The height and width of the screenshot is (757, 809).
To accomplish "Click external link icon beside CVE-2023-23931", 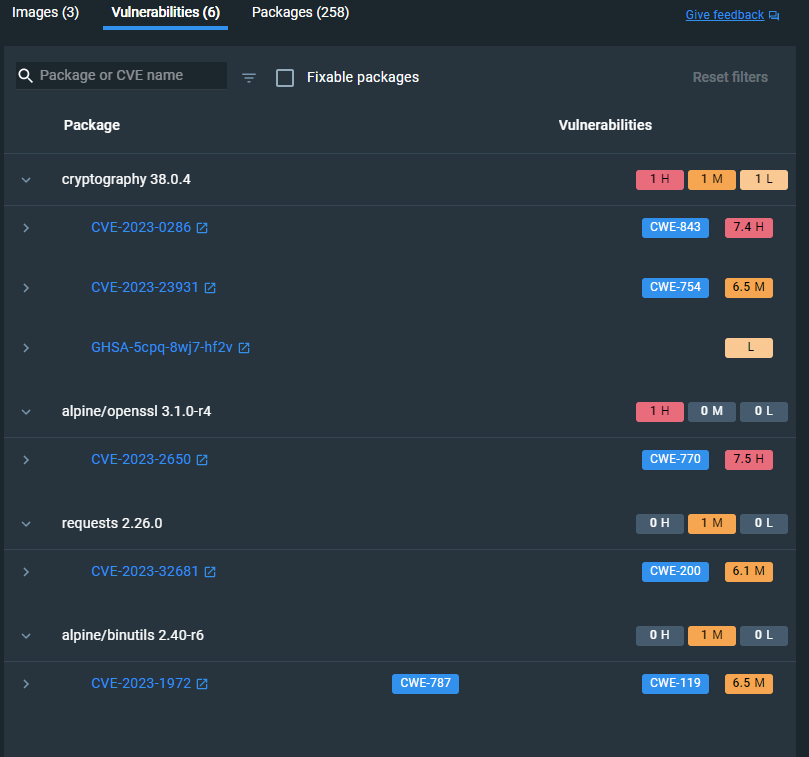I will pyautogui.click(x=210, y=287).
